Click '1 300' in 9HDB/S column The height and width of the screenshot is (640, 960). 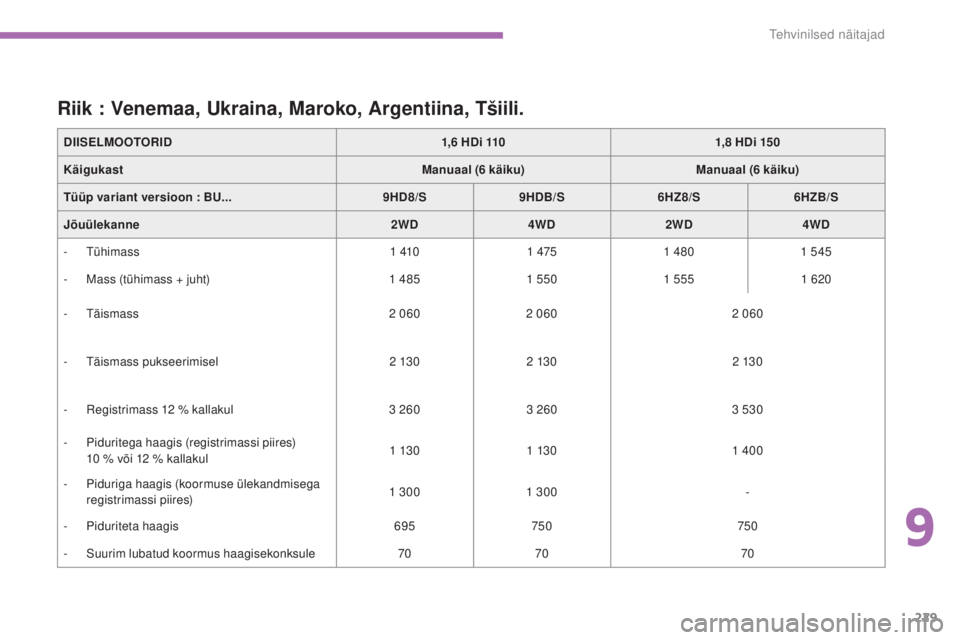(x=542, y=492)
